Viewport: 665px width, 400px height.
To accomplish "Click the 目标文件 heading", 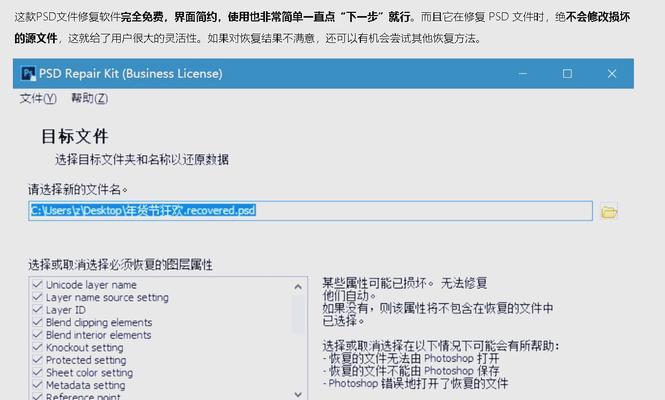I will (x=75, y=137).
